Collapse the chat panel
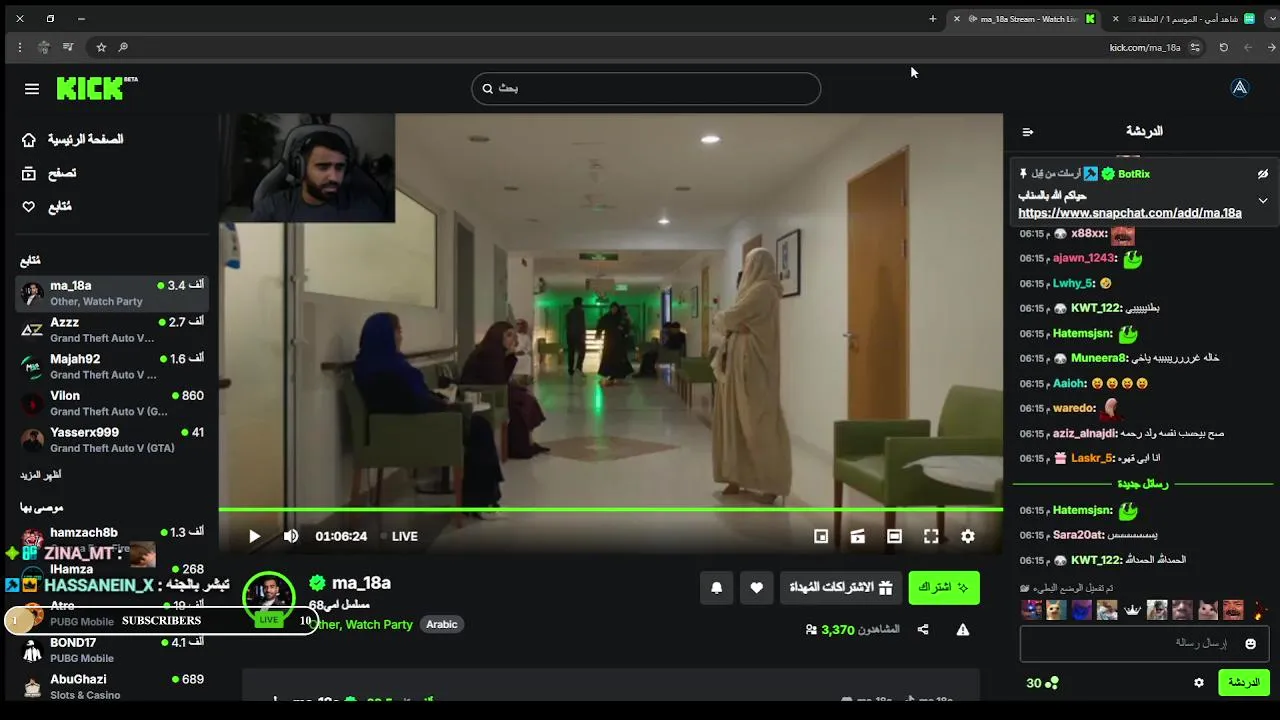Screen dimensions: 1280x720 tap(1028, 132)
